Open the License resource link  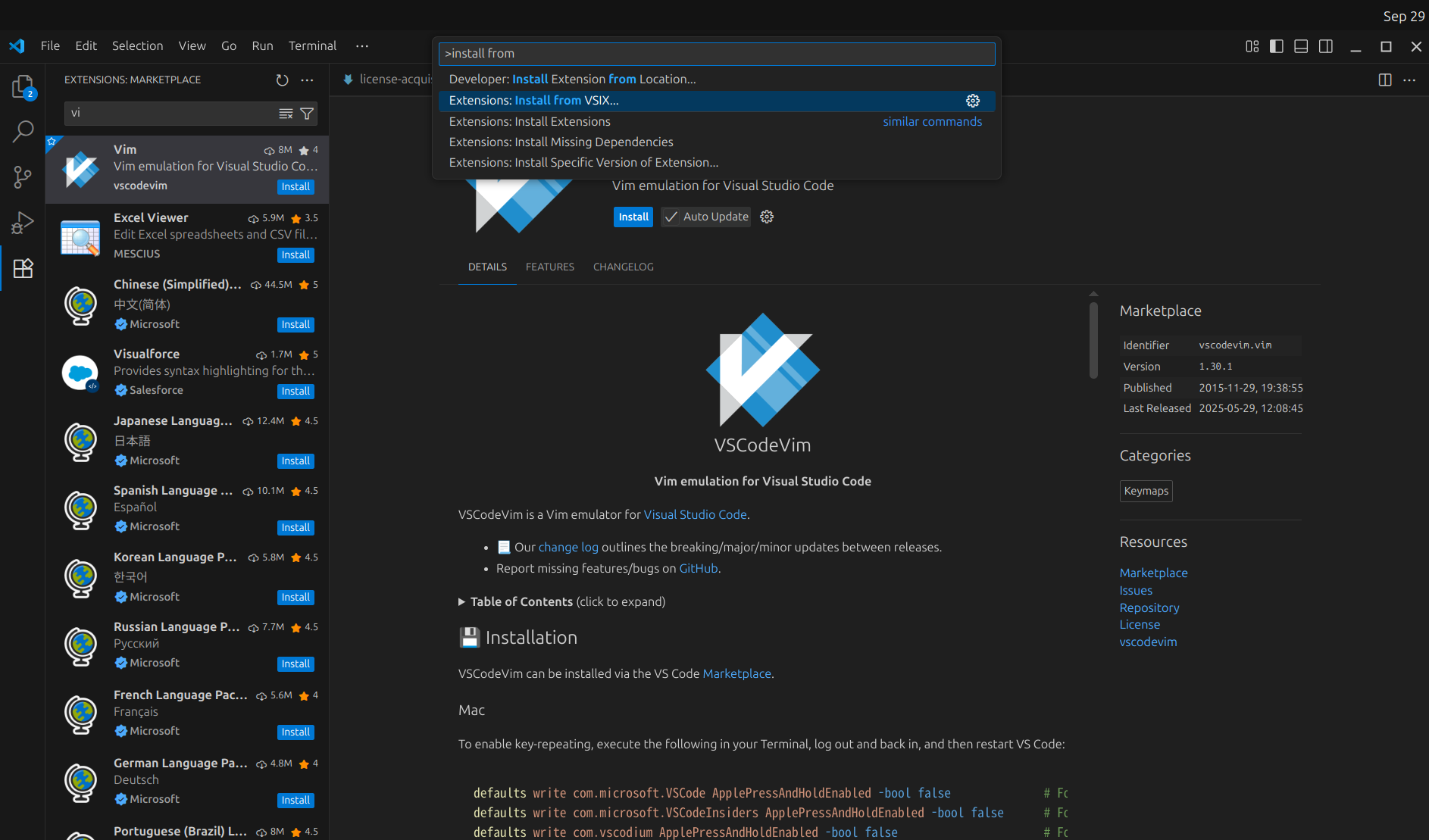1140,624
